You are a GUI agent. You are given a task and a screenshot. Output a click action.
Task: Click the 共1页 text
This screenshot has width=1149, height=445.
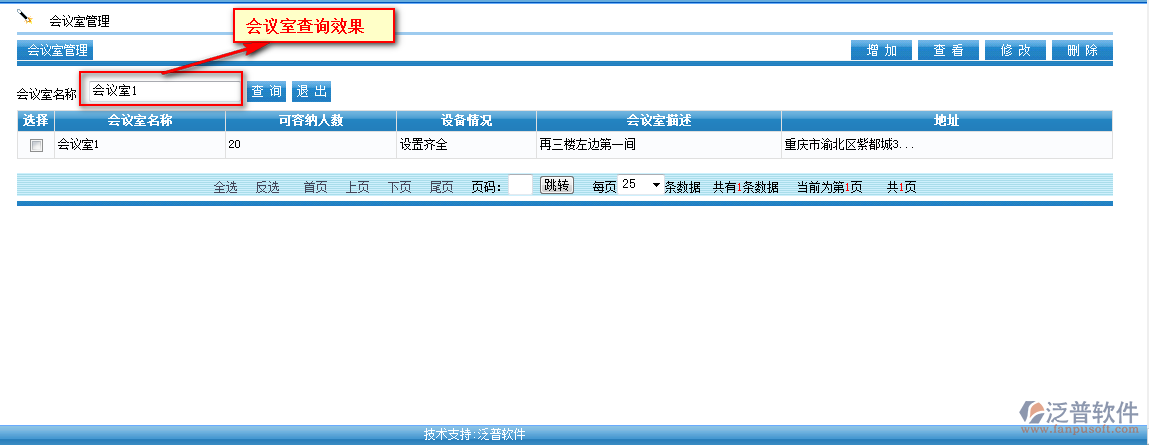pyautogui.click(x=901, y=187)
